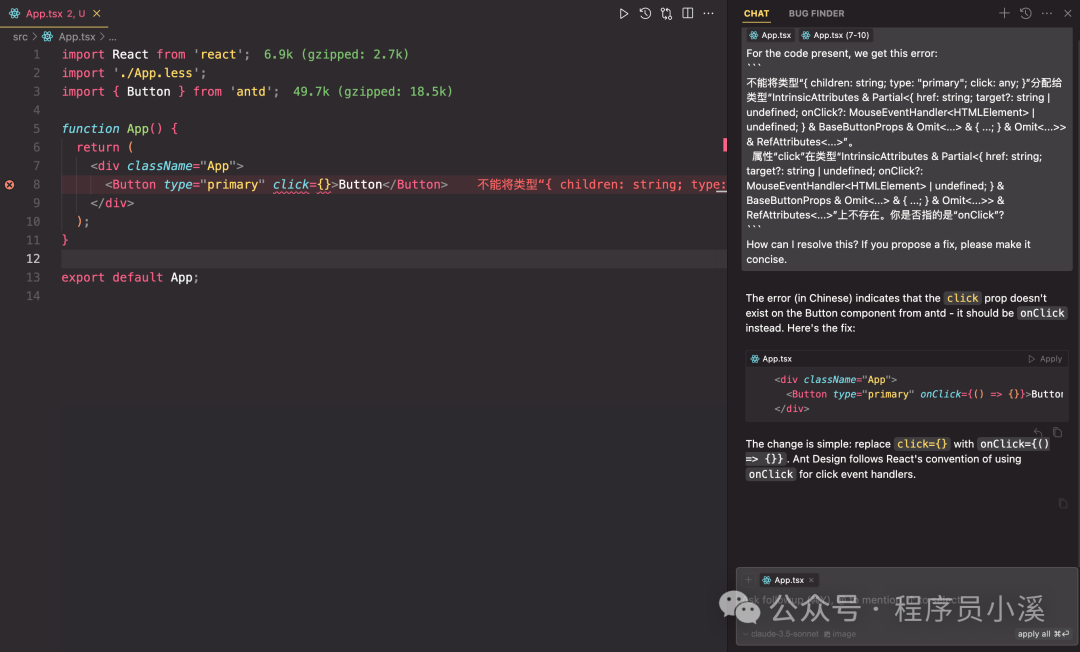Add context with plus button in input
The image size is (1080, 652).
pyautogui.click(x=749, y=580)
